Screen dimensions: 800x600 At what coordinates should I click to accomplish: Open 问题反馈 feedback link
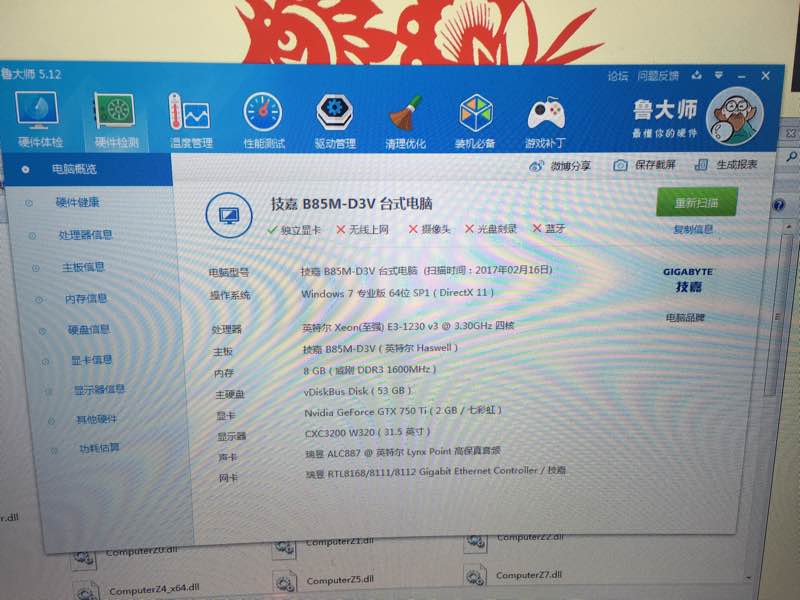[x=658, y=77]
